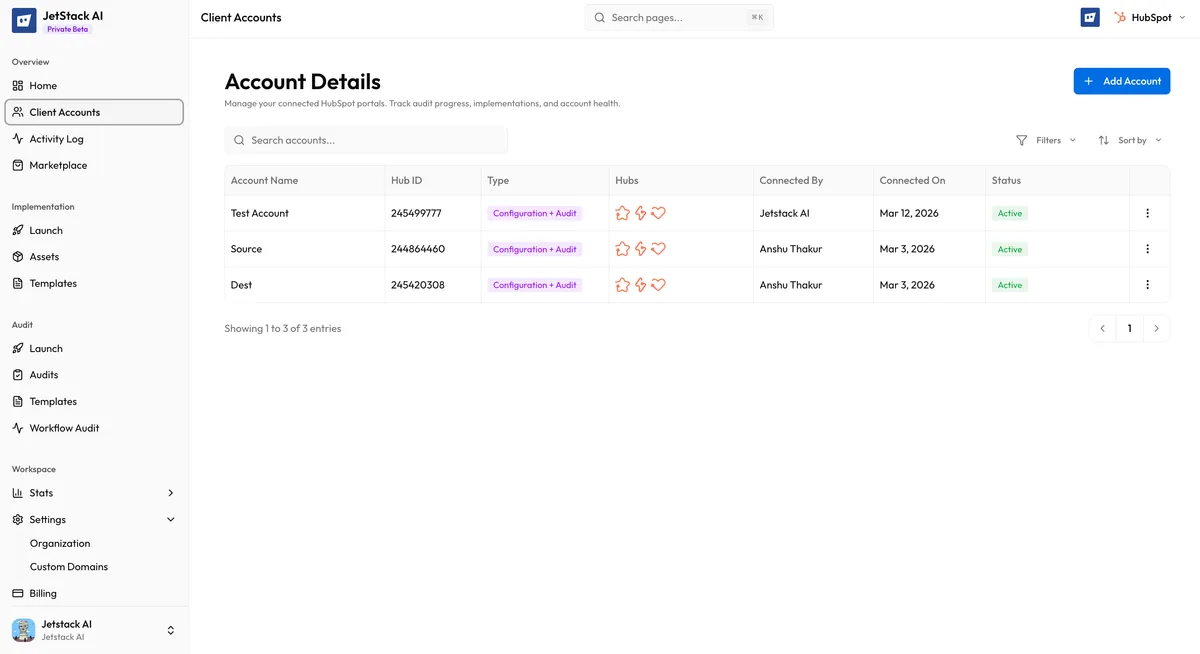Open the Audits page from the sidebar
Image resolution: width=1200 pixels, height=654 pixels.
tap(44, 374)
